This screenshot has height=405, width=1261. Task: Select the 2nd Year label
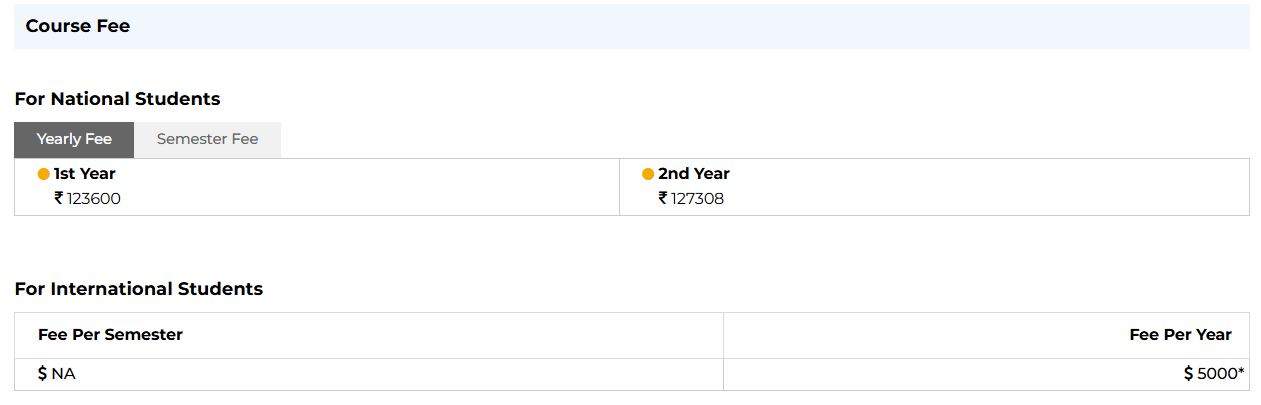pyautogui.click(x=694, y=174)
